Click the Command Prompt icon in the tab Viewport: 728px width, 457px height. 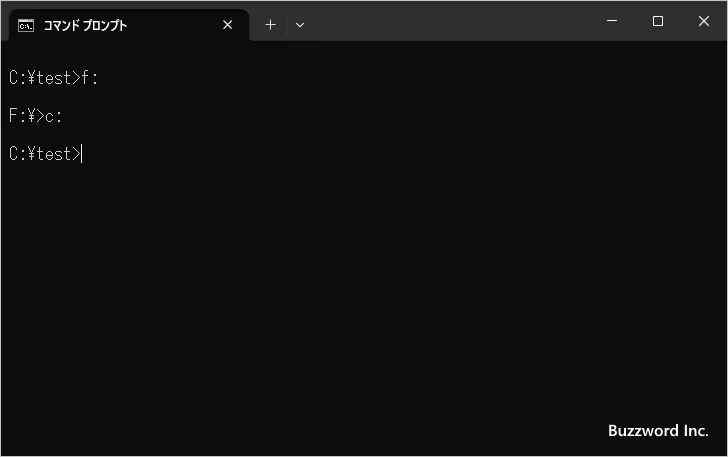click(x=26, y=25)
